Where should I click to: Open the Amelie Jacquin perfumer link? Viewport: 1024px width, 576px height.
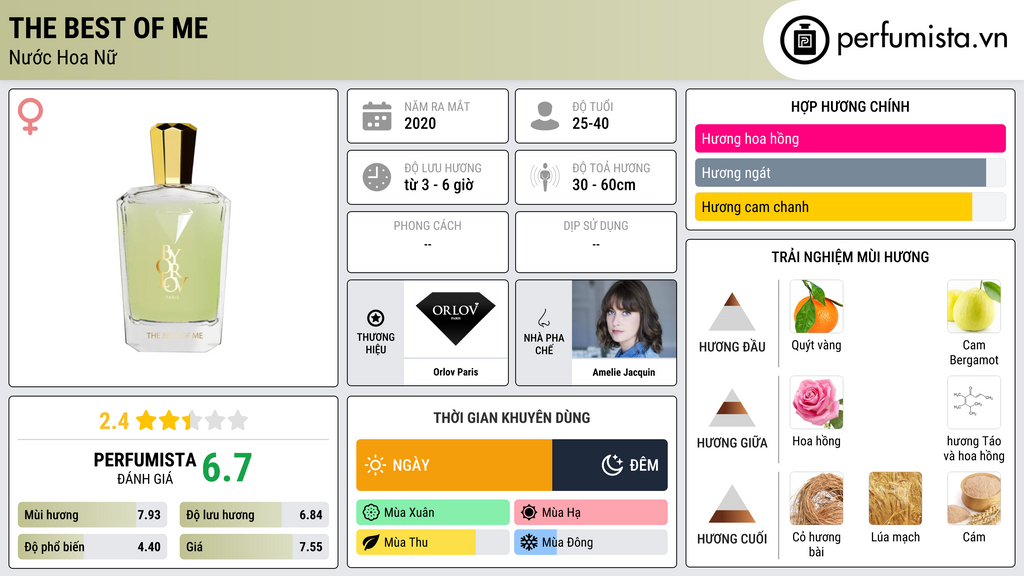(x=624, y=372)
